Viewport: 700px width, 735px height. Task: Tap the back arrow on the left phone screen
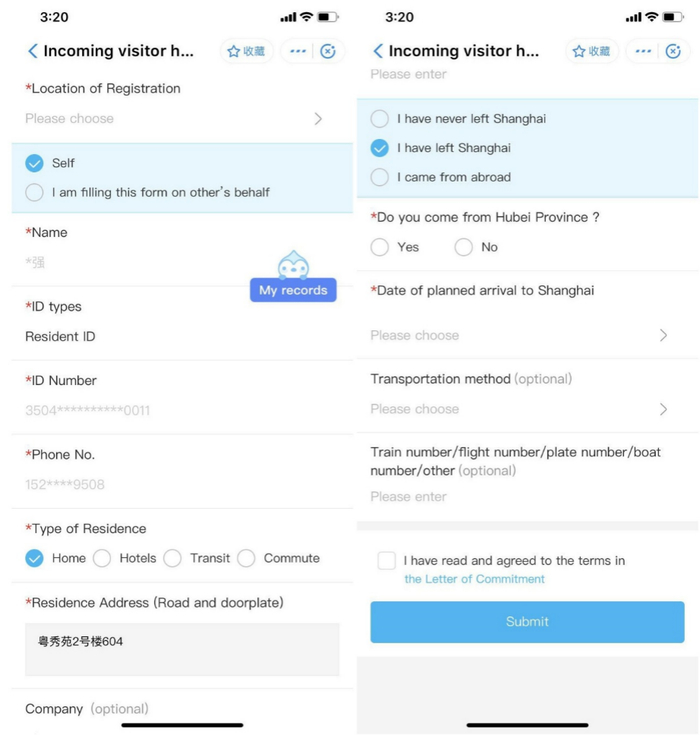click(x=32, y=51)
